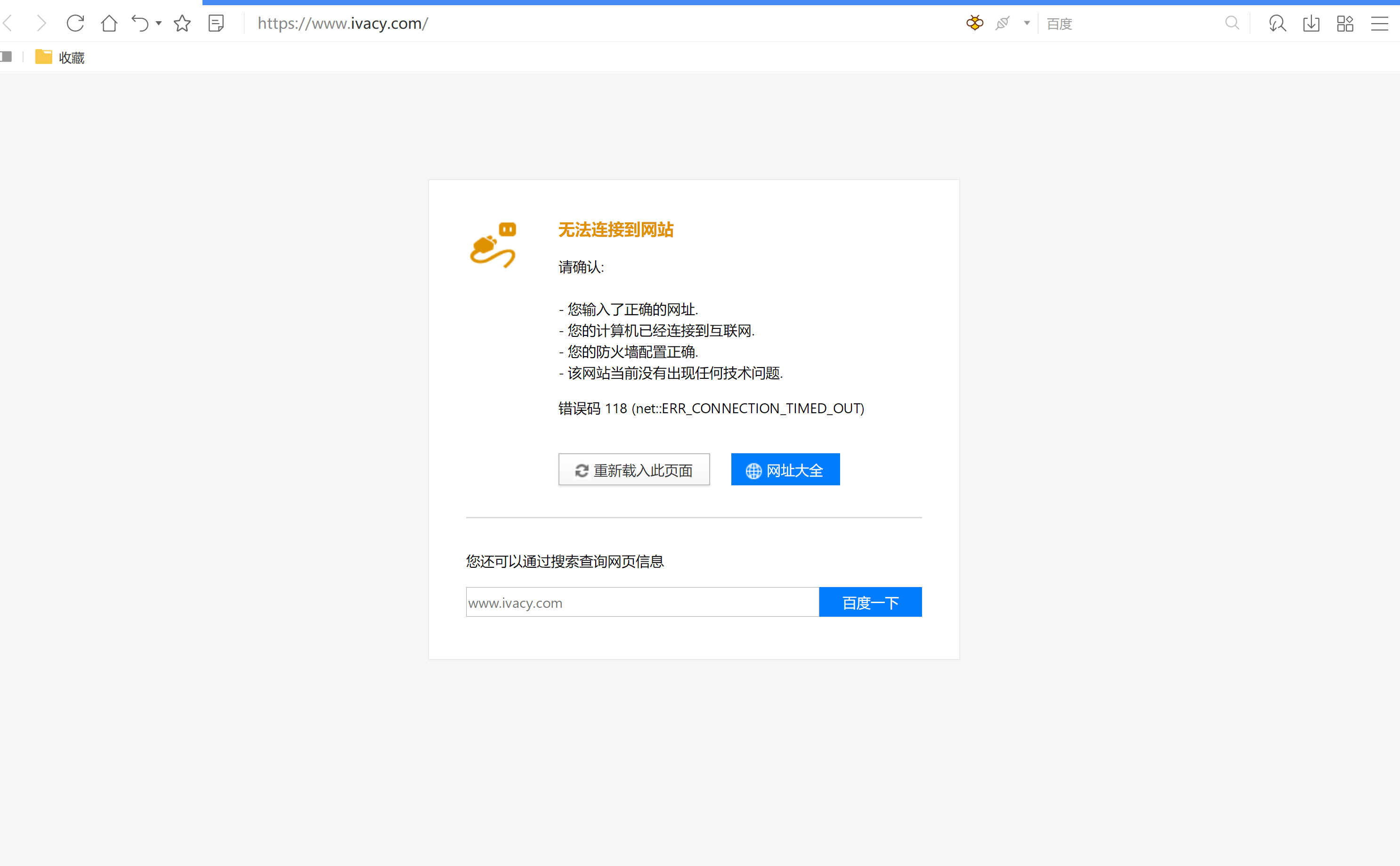The height and width of the screenshot is (866, 1400).
Task: Click the magnifier search icon
Action: [1232, 24]
